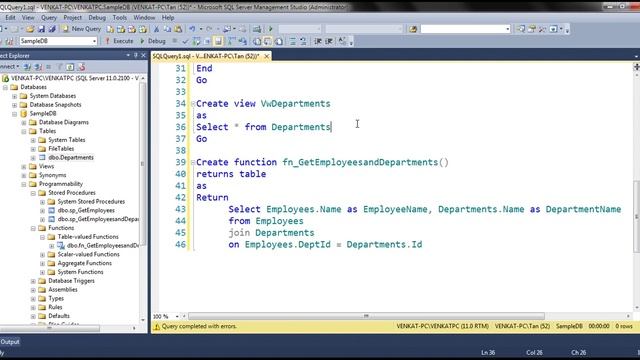Cut selection with the scissors icon
This screenshot has height=360, width=640.
point(156,29)
